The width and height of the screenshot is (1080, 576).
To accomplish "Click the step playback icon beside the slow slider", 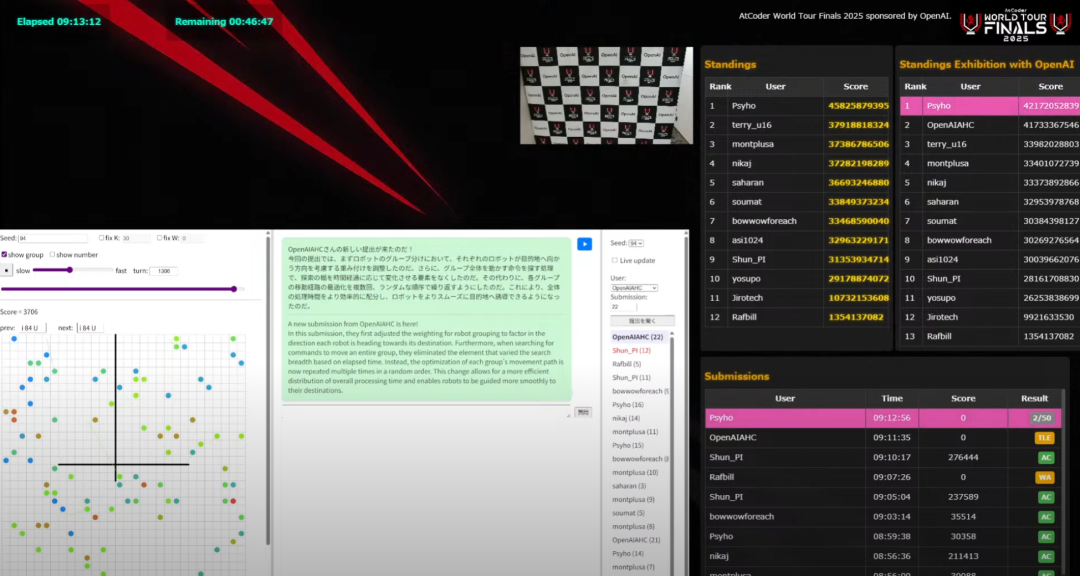I will tap(7, 269).
